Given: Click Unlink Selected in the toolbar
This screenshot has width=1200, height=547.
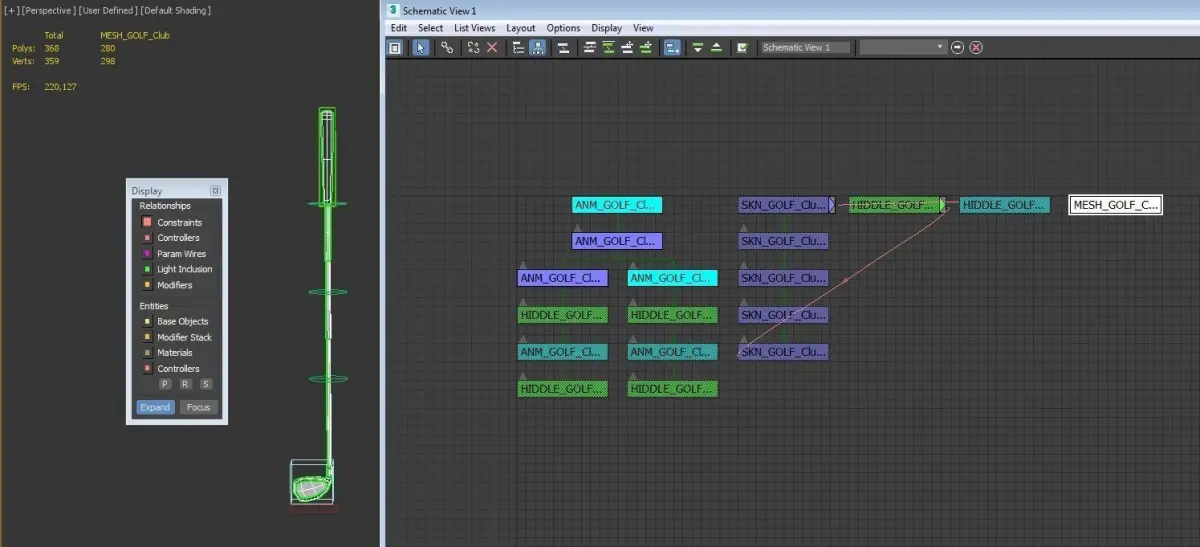Looking at the screenshot, I should click(473, 47).
